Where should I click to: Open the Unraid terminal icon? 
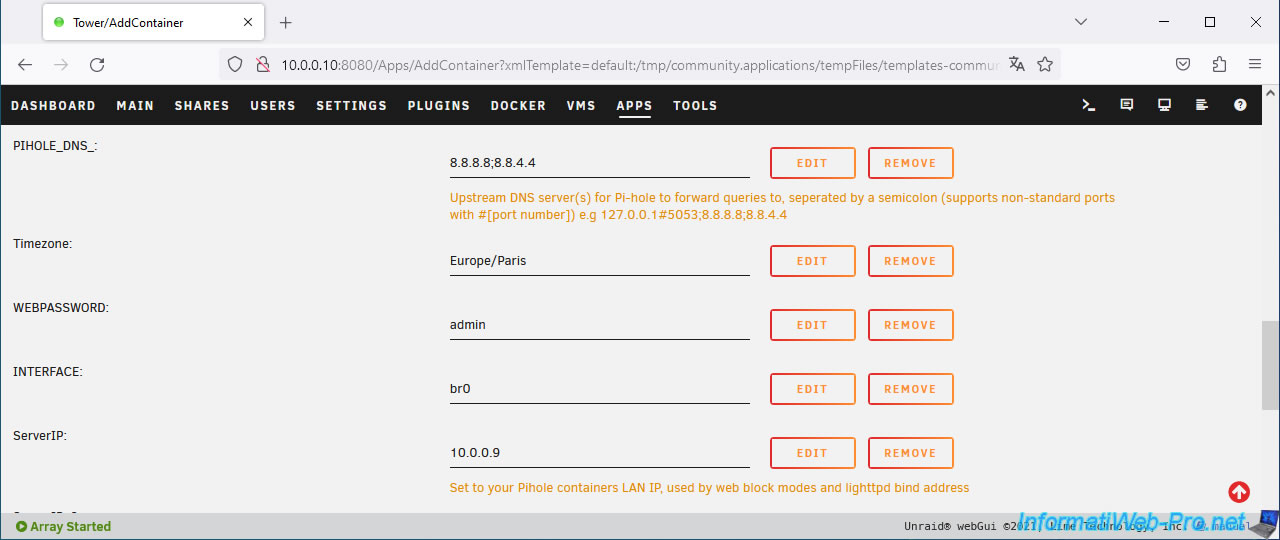point(1089,105)
